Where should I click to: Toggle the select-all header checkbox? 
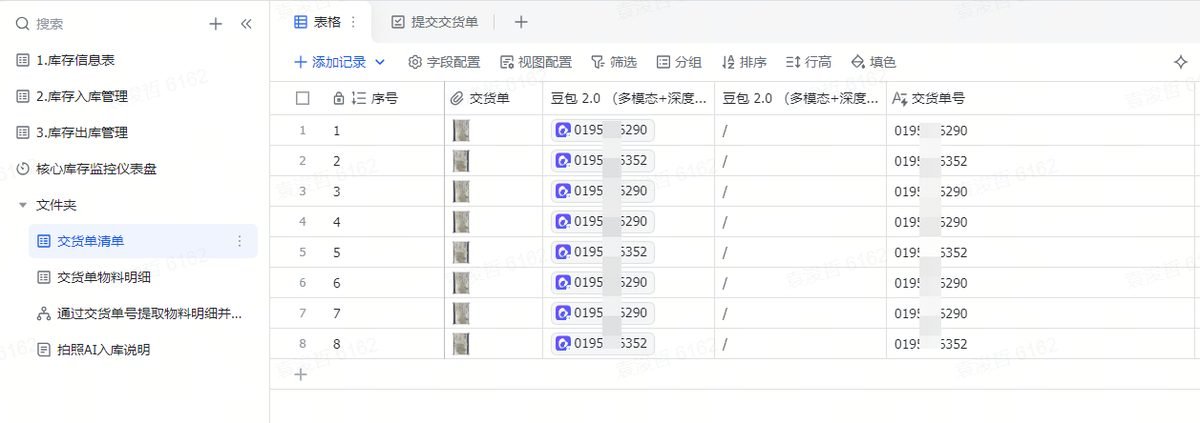(x=303, y=98)
